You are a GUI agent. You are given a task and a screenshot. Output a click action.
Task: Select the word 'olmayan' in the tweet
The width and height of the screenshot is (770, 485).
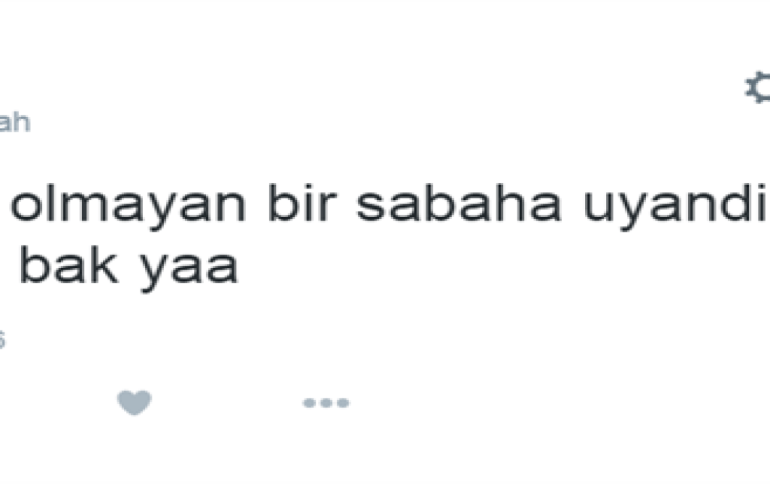128,205
